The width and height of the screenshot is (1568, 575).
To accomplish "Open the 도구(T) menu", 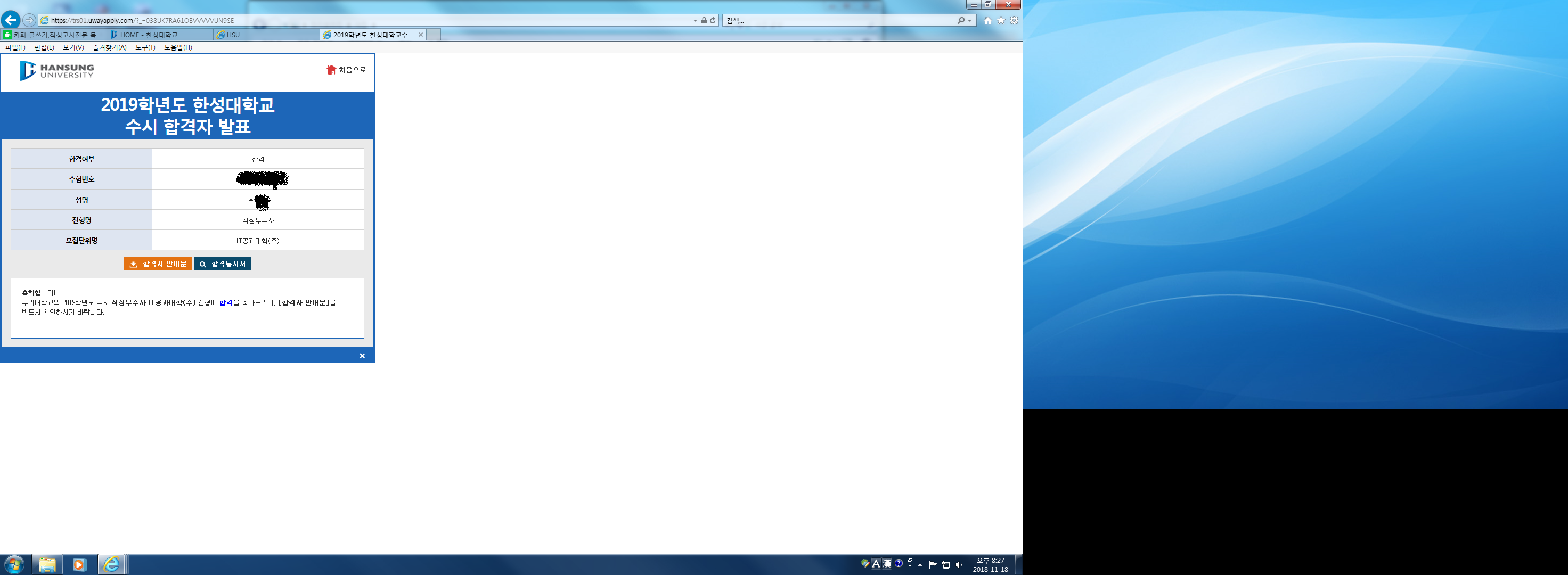I will click(145, 47).
